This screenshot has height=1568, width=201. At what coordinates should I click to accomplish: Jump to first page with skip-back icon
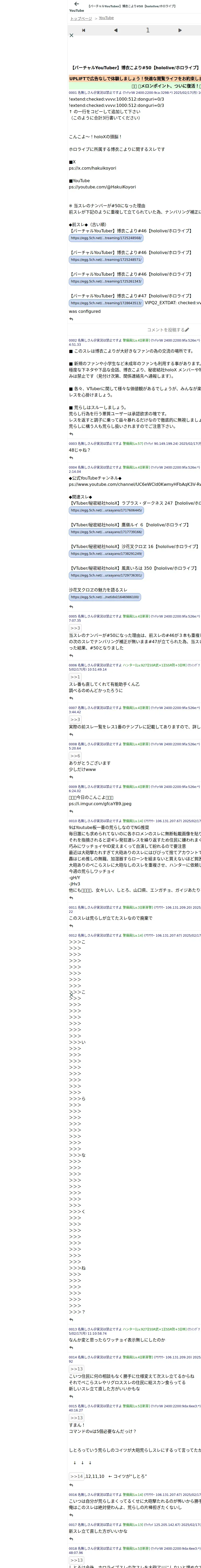[83, 30]
